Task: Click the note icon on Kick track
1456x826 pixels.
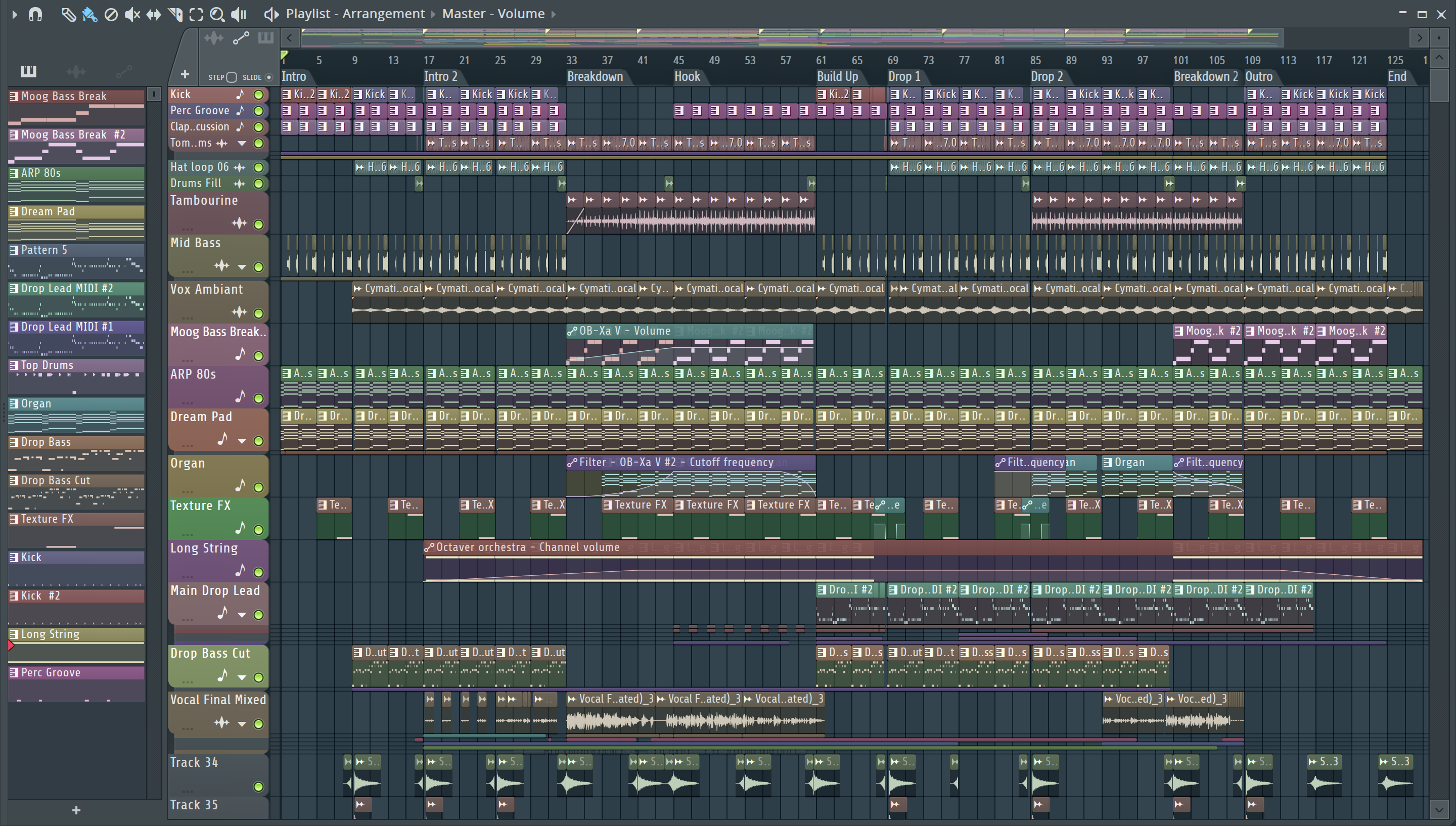Action: pyautogui.click(x=241, y=94)
